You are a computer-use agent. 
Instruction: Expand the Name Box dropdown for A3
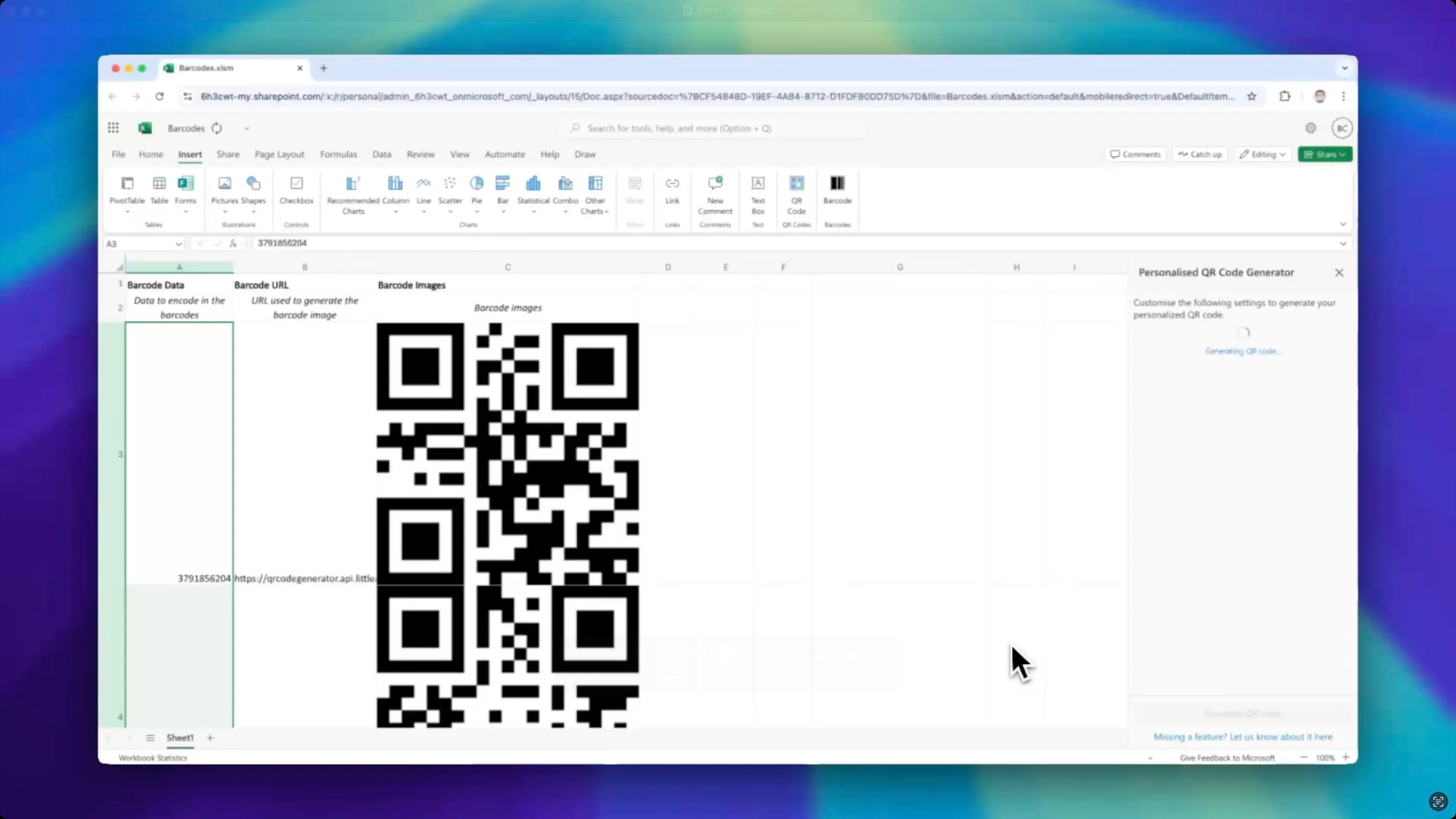179,244
